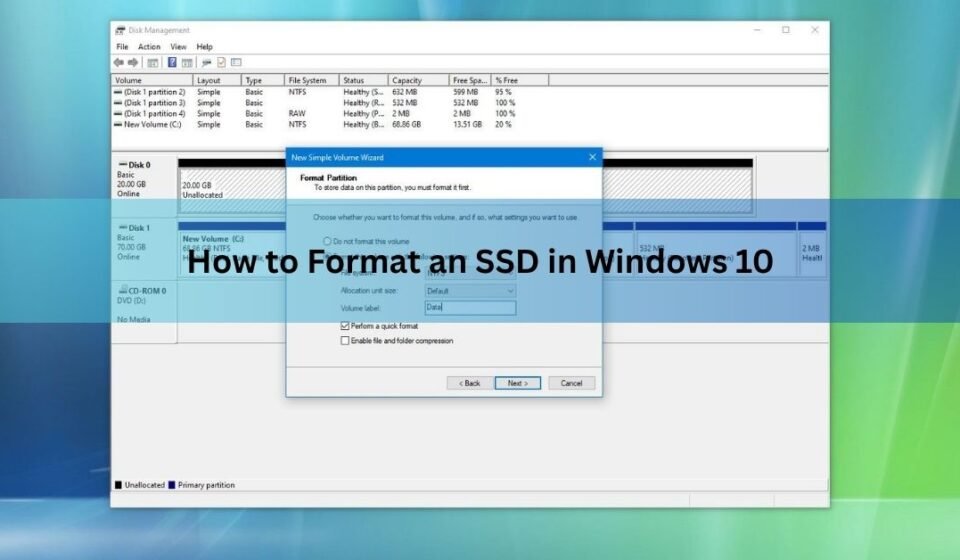The image size is (960, 560).
Task: Toggle Perform a quick format checkbox
Action: click(x=345, y=326)
